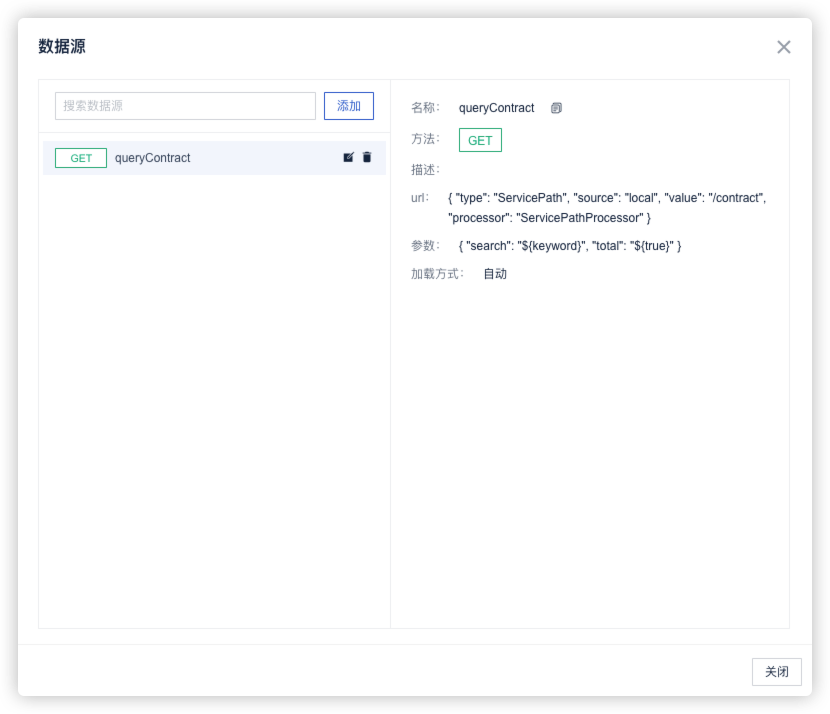The height and width of the screenshot is (714, 830).
Task: Click the 参数 value with search keyword
Action: tap(569, 246)
